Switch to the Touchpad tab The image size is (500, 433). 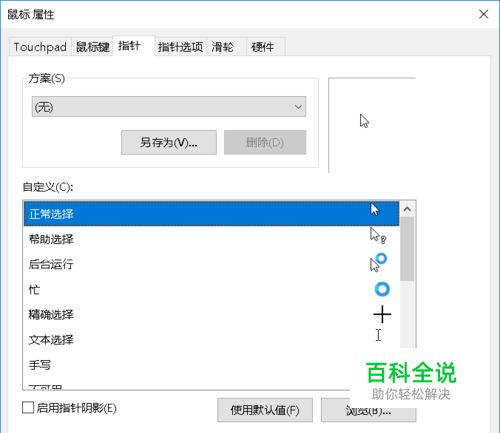[40, 47]
